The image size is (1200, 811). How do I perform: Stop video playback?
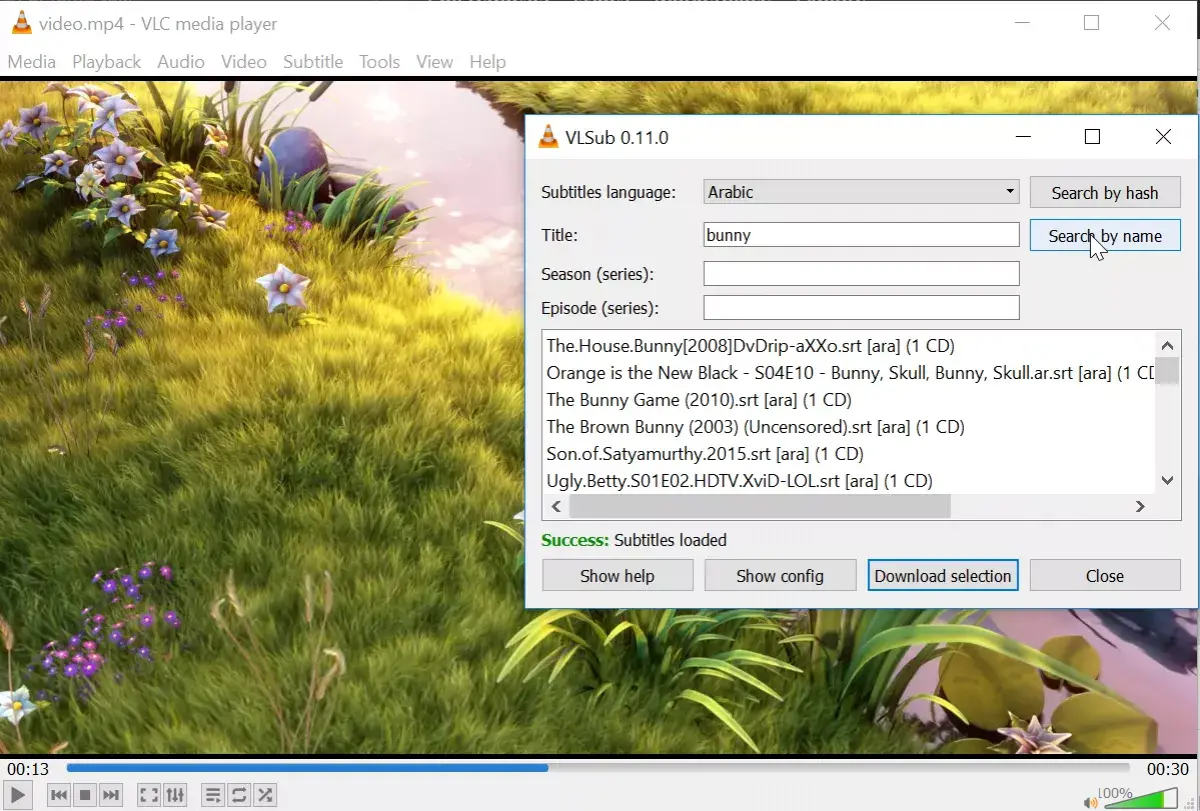(85, 796)
